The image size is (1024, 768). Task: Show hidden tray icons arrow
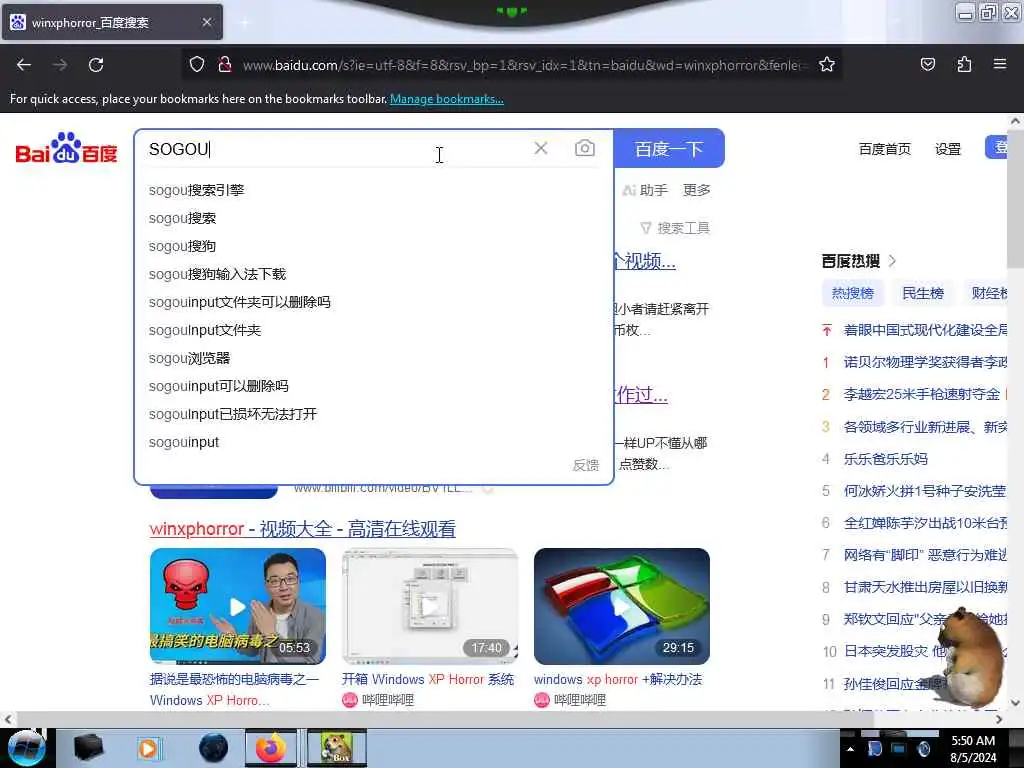pyautogui.click(x=850, y=749)
